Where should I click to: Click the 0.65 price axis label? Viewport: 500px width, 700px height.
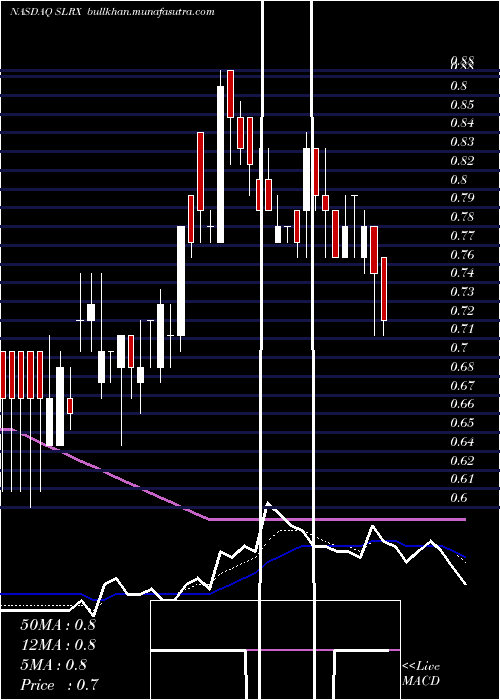(462, 422)
